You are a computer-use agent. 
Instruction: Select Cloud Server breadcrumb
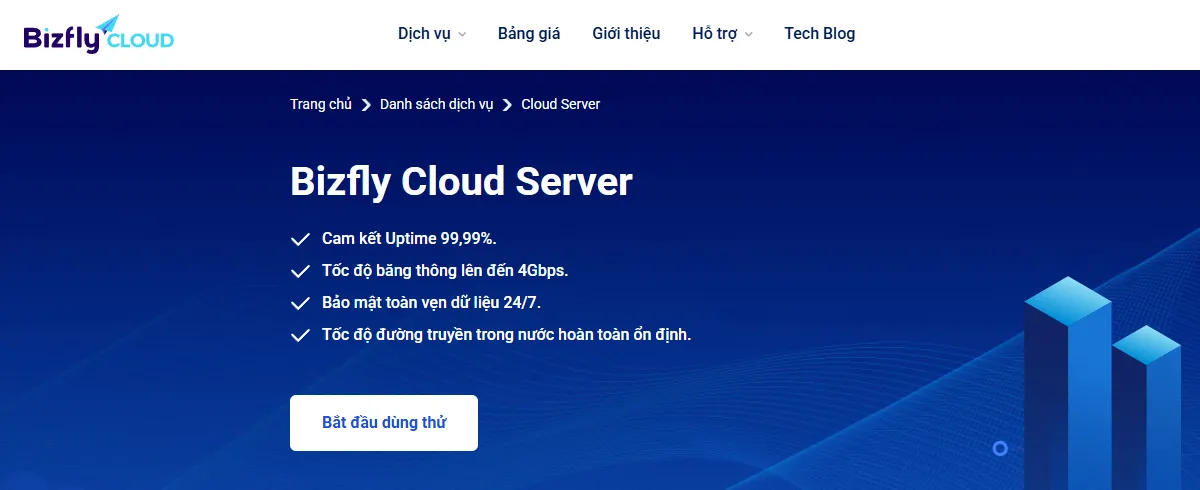click(x=561, y=104)
